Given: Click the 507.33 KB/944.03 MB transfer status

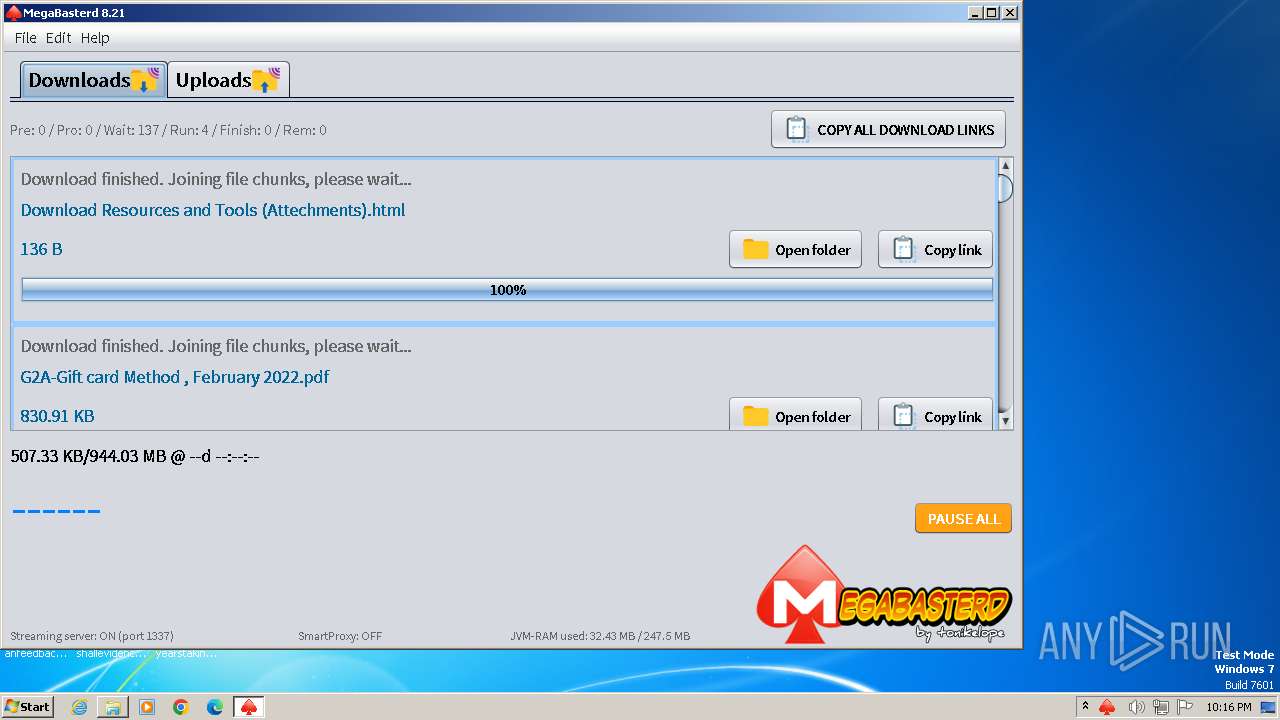Looking at the screenshot, I should tap(135, 456).
